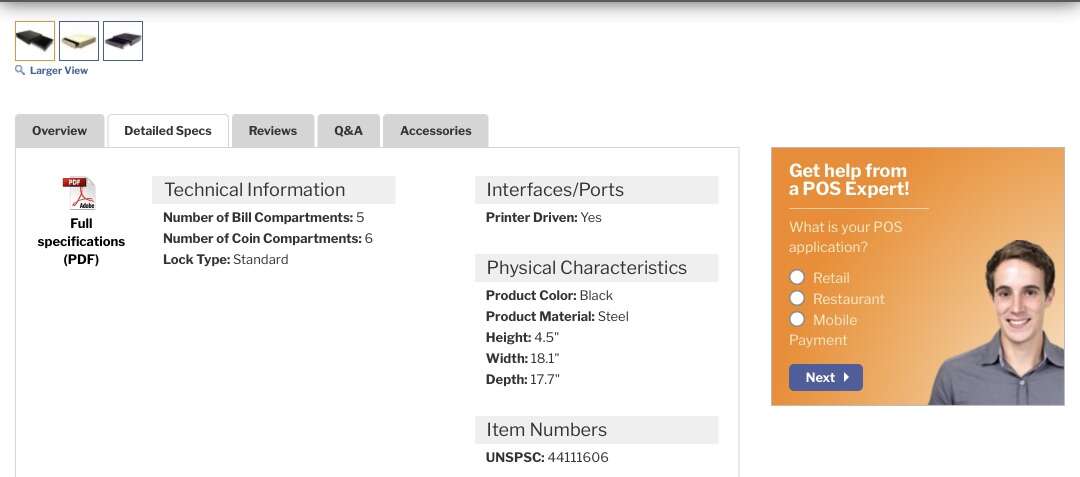Select the beige cash drawer thumbnail
1080x477 pixels.
click(79, 41)
